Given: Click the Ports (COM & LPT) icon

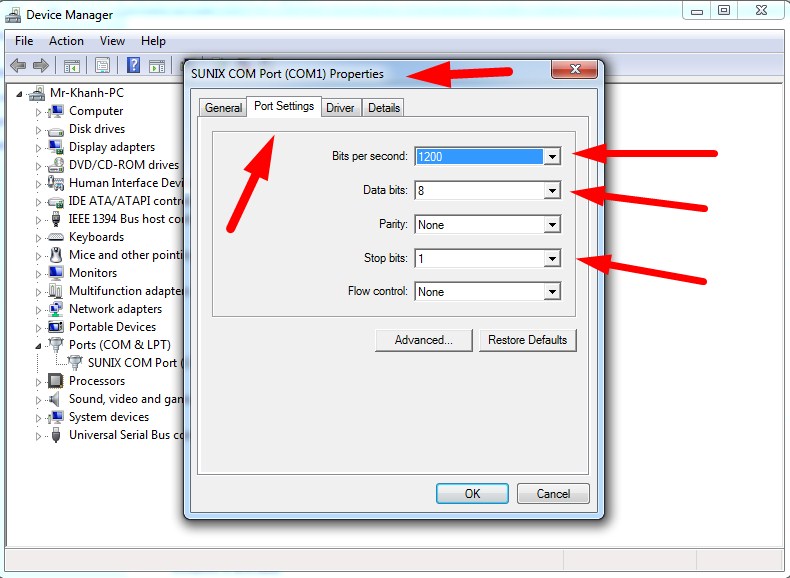Looking at the screenshot, I should click(55, 345).
